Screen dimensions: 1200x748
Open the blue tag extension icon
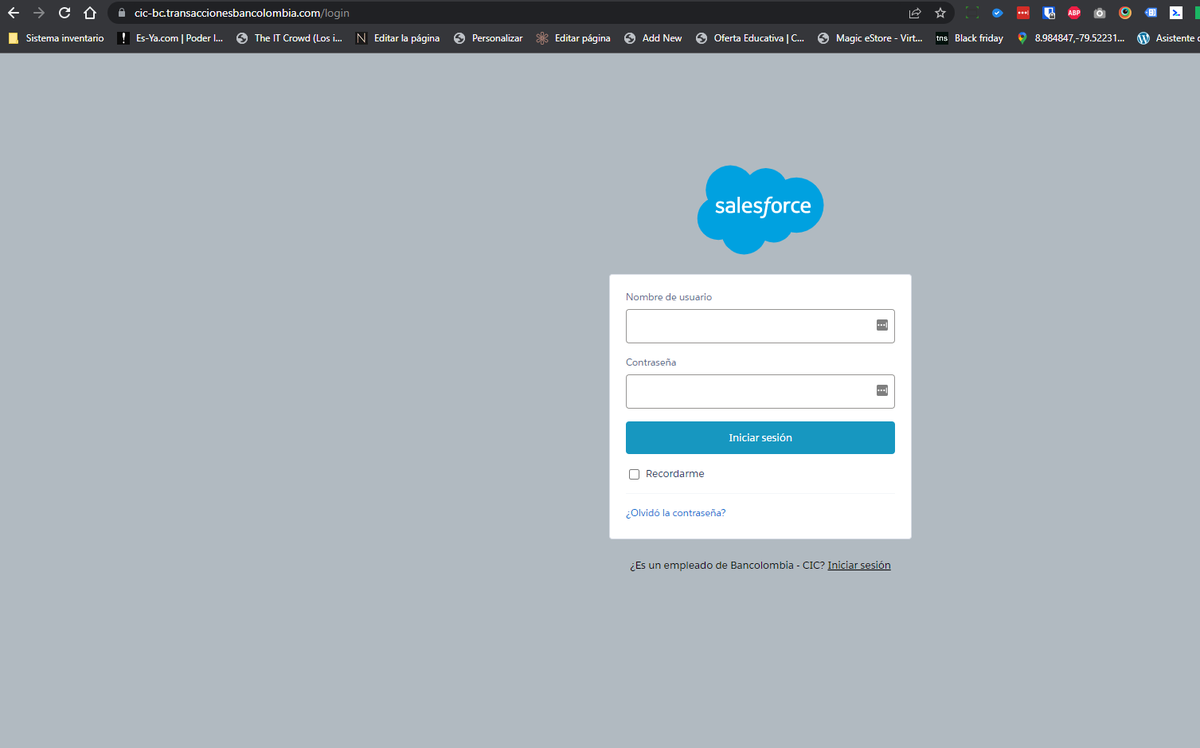click(x=1151, y=13)
